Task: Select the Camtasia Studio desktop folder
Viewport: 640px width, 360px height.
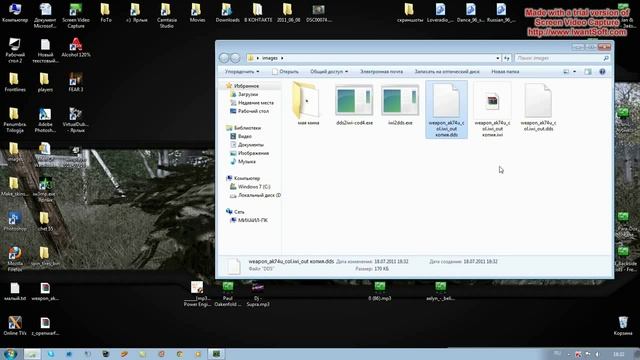Action: (166, 15)
